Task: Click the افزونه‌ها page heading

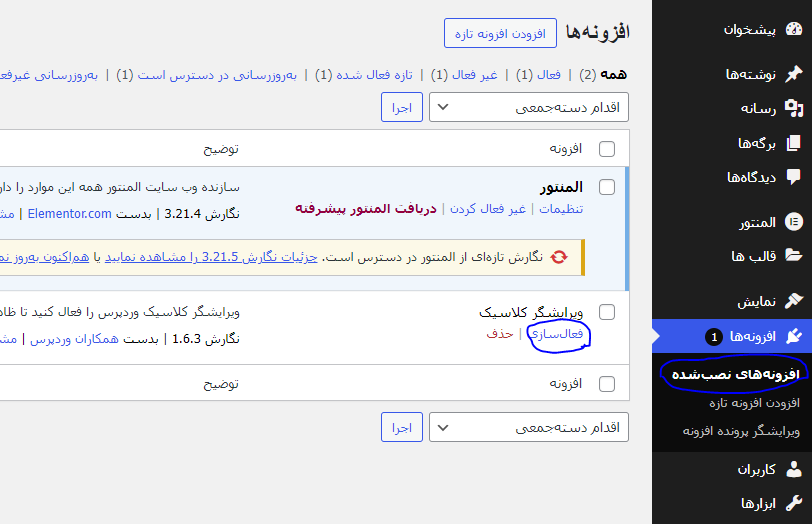Action: 598,33
